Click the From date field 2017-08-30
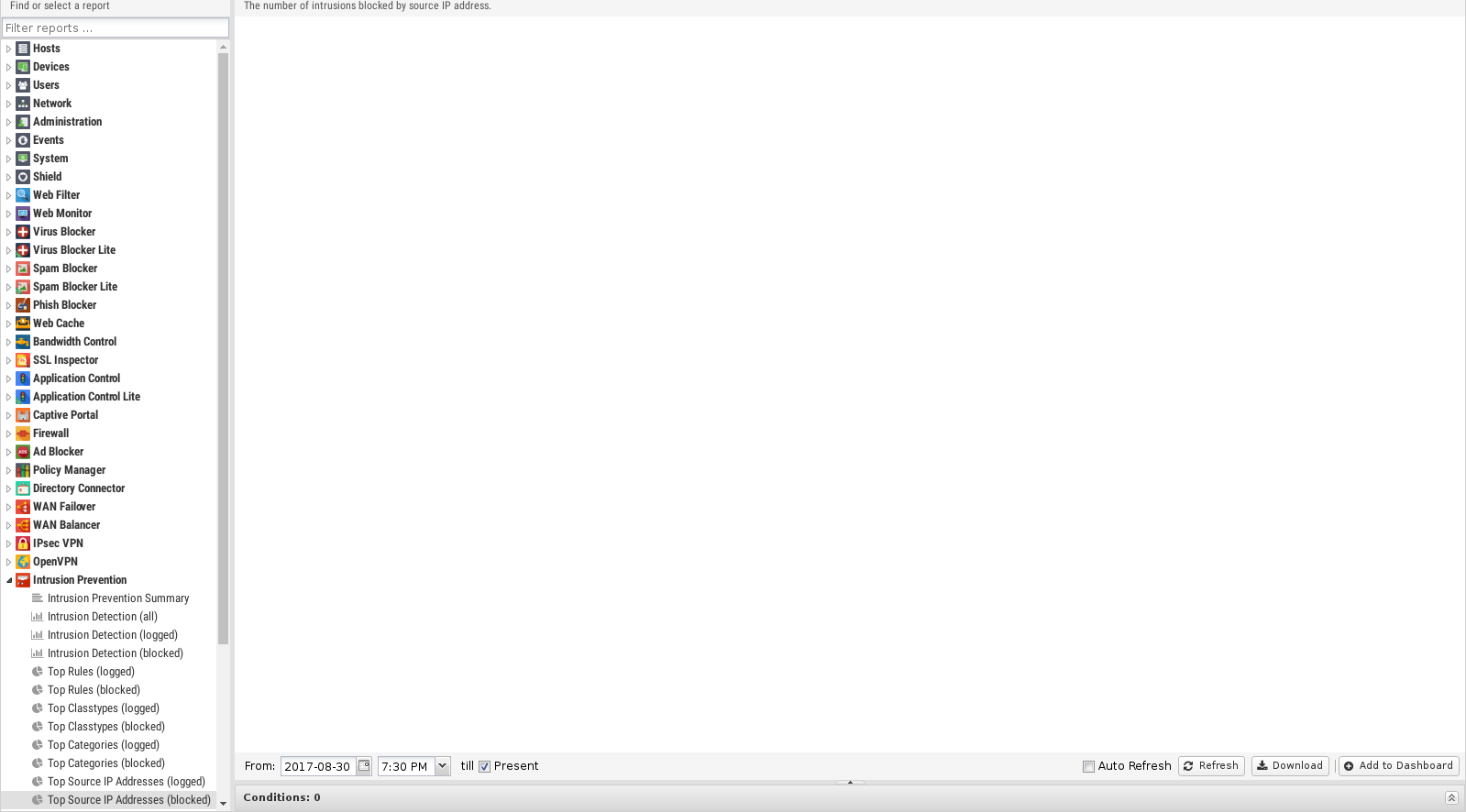The height and width of the screenshot is (812, 1466). click(318, 766)
